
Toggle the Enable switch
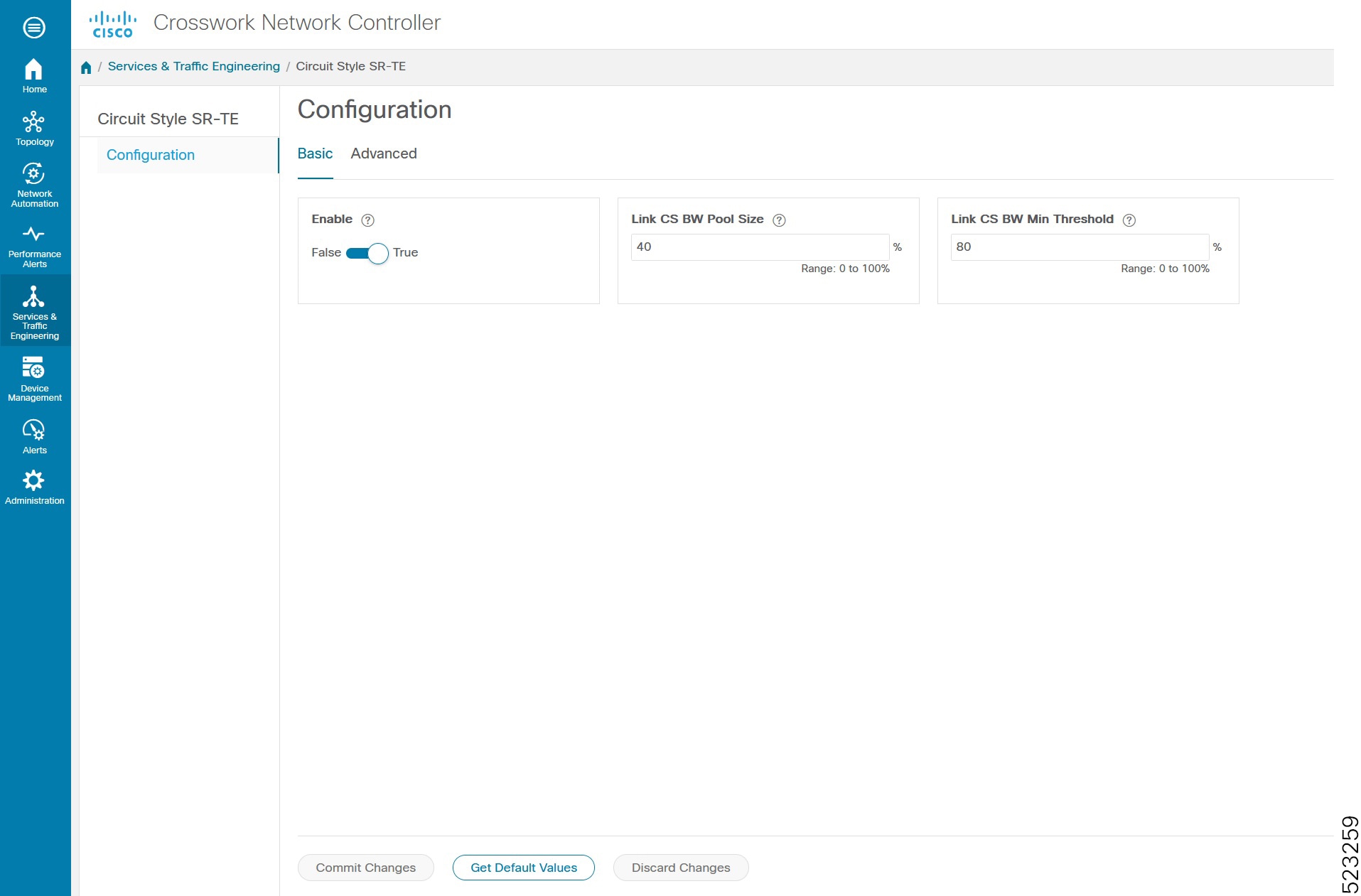(367, 253)
